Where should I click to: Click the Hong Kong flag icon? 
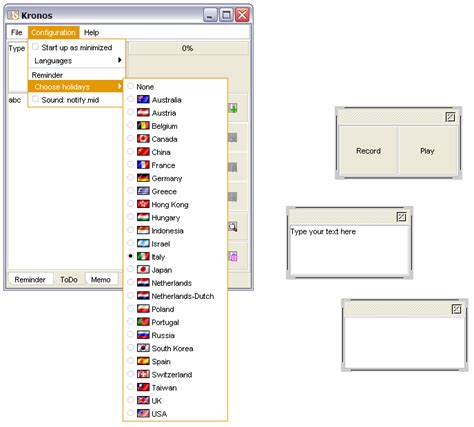click(x=143, y=204)
